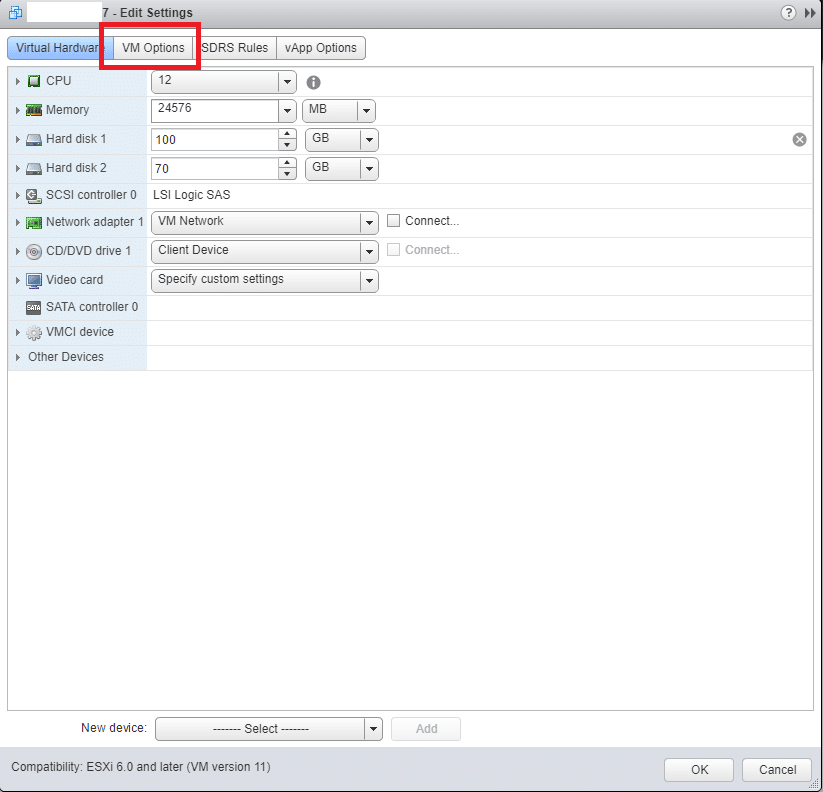Click the Memory value field 24576
Image resolution: width=823 pixels, height=792 pixels.
coord(215,111)
